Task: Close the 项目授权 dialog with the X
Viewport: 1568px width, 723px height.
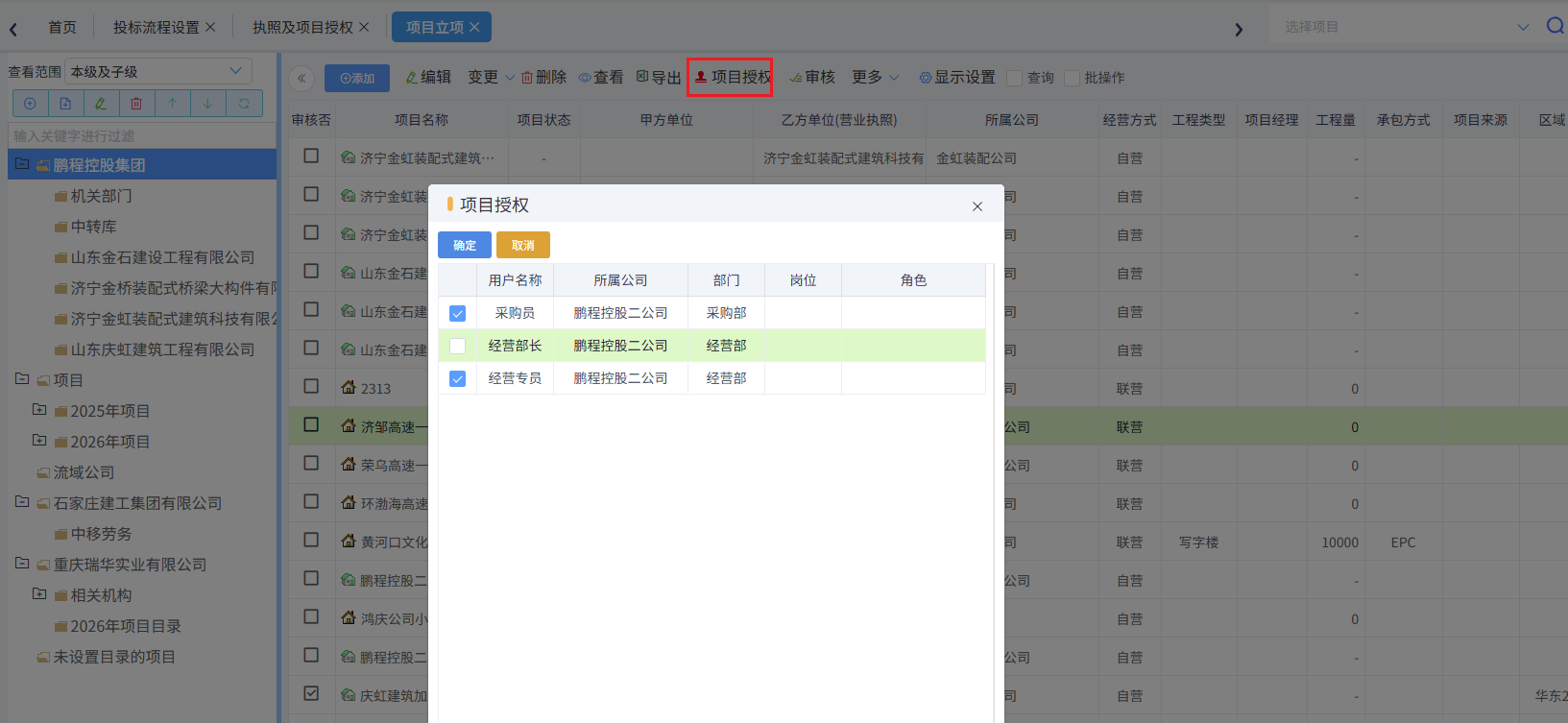Action: point(977,206)
